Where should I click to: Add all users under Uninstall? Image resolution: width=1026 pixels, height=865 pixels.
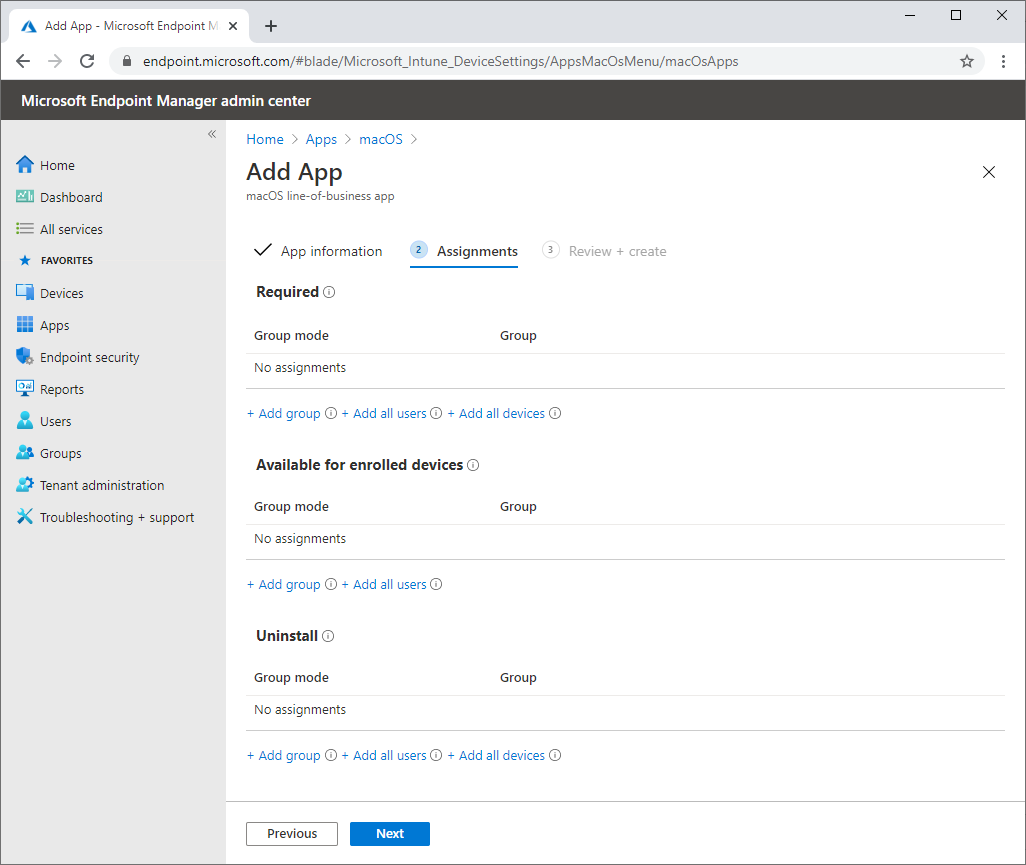point(384,755)
